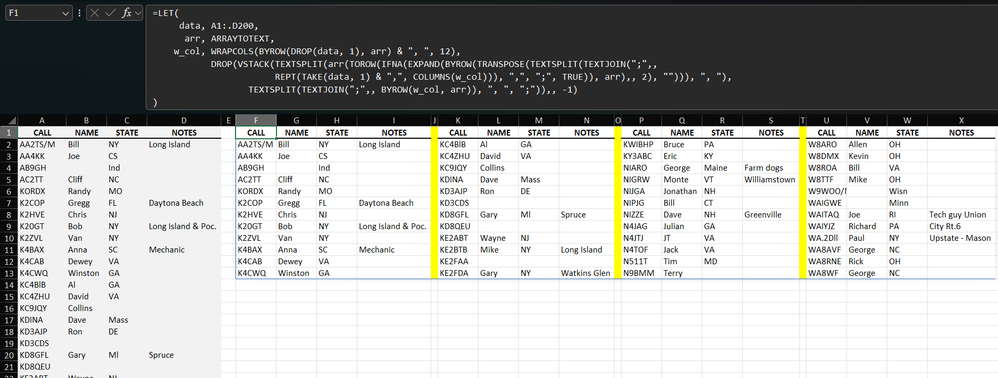Viewport: 998px width, 378px height.
Task: Select row 20 header
Action: tap(9, 355)
